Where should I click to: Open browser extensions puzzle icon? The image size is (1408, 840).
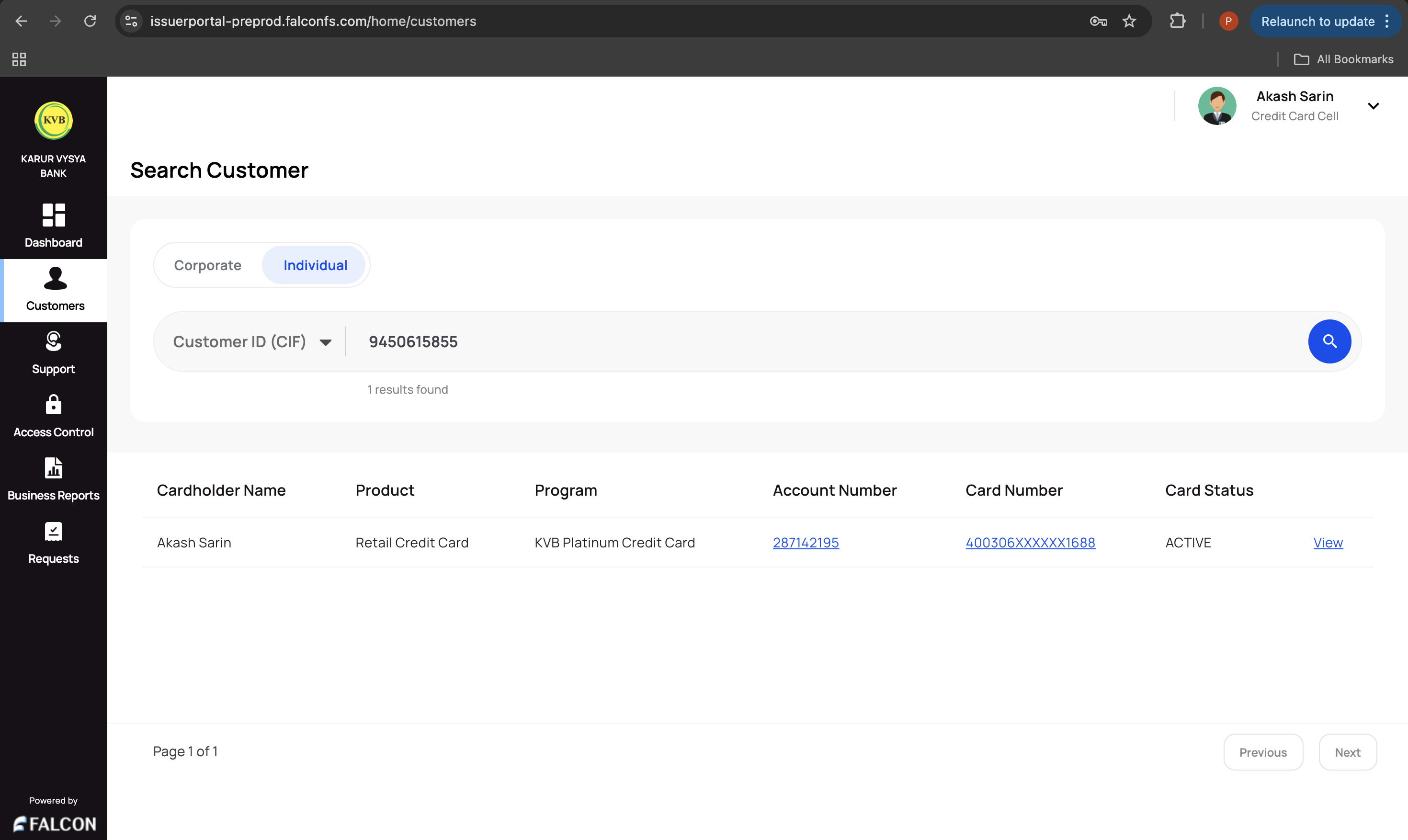click(x=1177, y=22)
